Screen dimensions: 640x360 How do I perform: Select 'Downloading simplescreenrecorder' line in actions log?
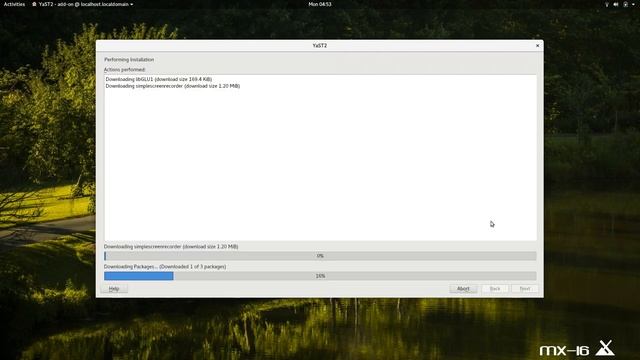click(173, 86)
